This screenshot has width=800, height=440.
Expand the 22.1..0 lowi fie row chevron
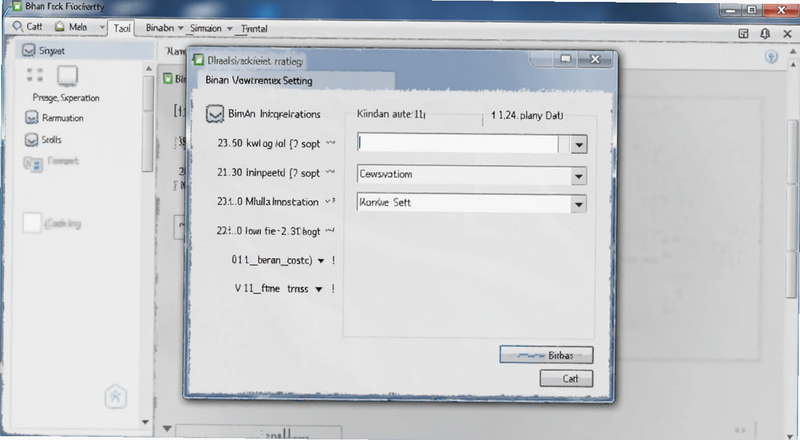tap(330, 231)
